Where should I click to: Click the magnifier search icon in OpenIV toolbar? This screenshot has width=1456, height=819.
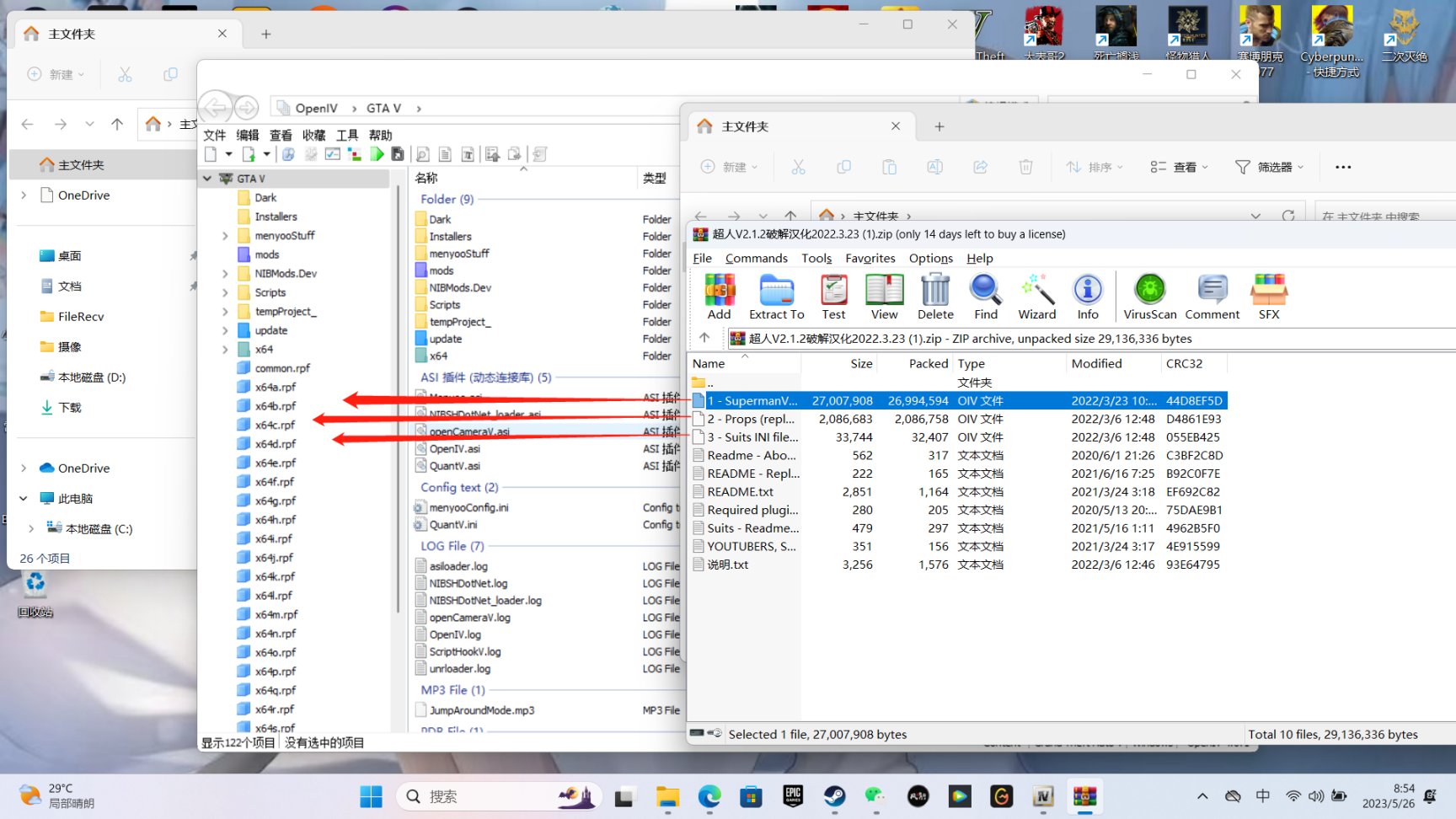coord(423,154)
